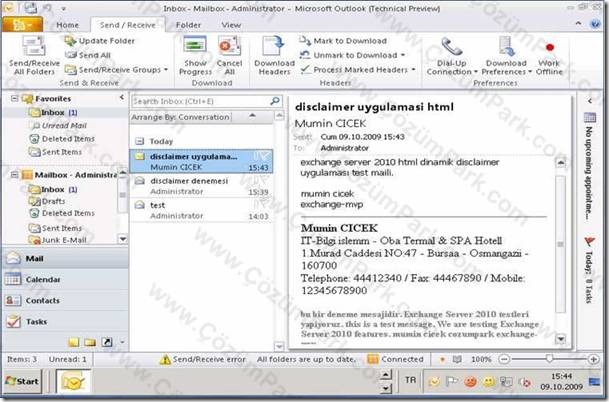The width and height of the screenshot is (609, 402).
Task: Open Unread Mail search folder
Action: pyautogui.click(x=59, y=126)
